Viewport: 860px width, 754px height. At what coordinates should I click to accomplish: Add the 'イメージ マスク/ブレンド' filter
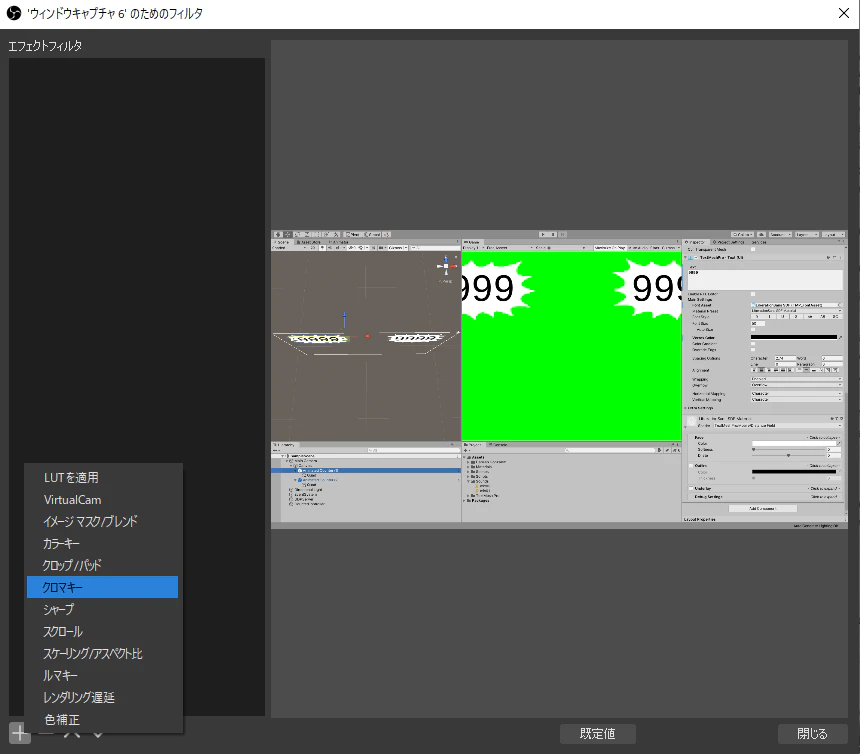pyautogui.click(x=103, y=521)
